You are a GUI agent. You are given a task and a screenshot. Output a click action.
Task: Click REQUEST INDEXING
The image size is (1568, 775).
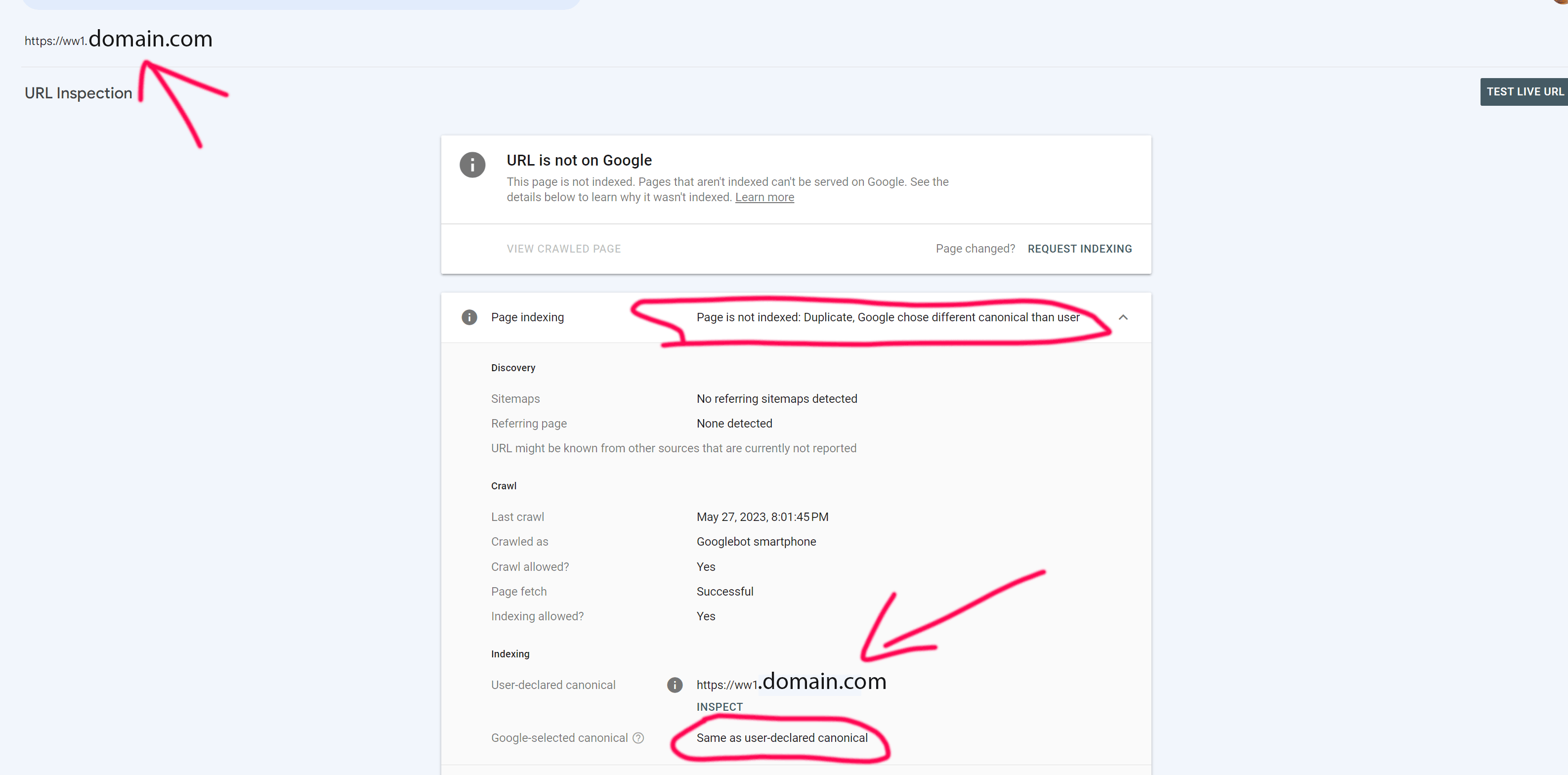[1079, 249]
